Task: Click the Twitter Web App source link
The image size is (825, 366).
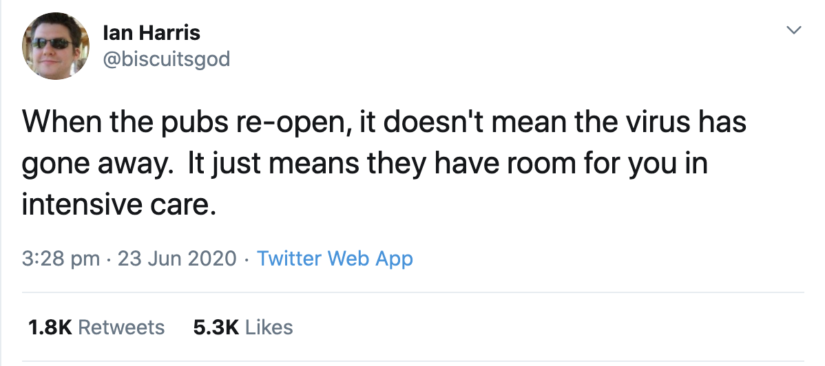Action: (335, 259)
